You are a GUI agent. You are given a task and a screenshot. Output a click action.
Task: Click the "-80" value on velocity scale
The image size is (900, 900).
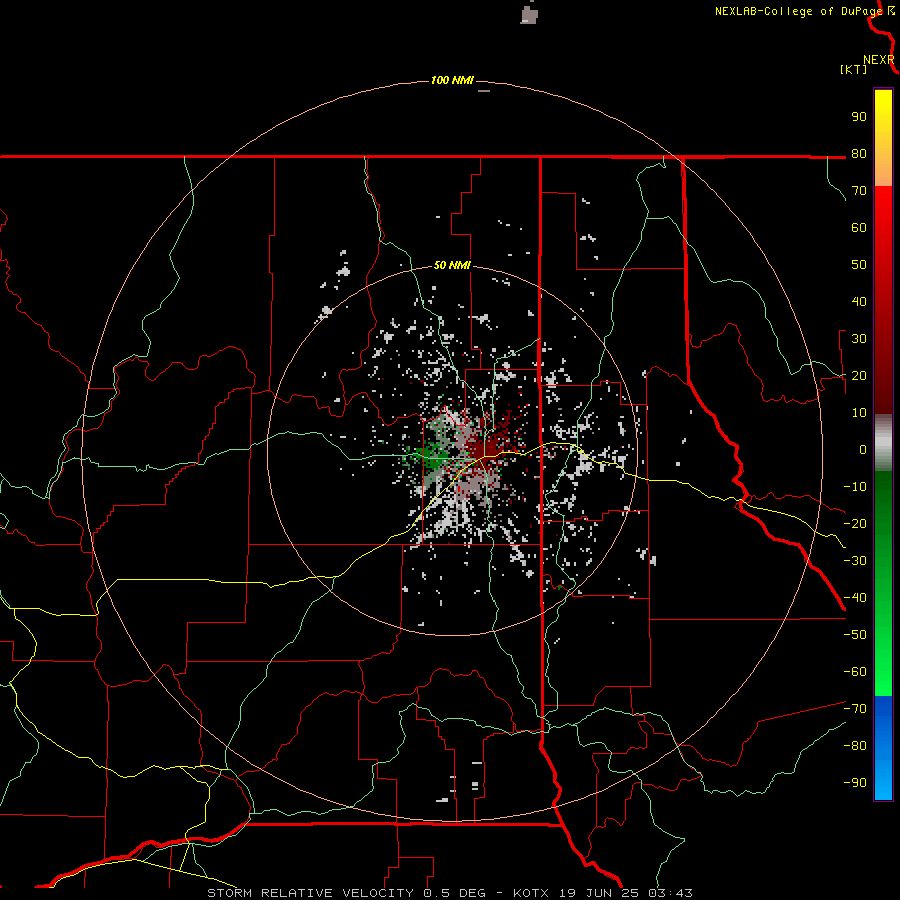855,746
